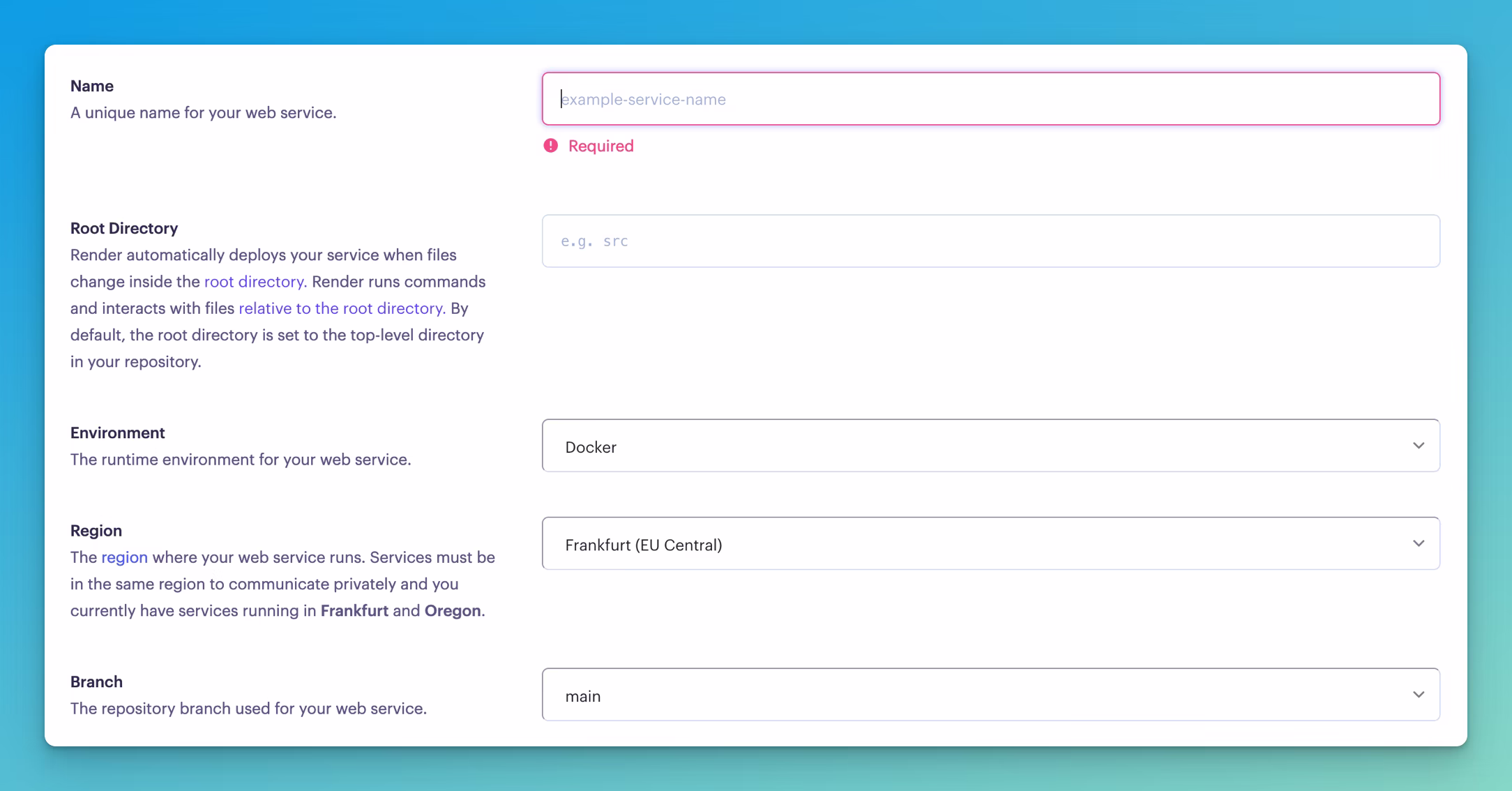Click bold 'Frankfurt' in region description
Screen dimensions: 1512x791
354,611
